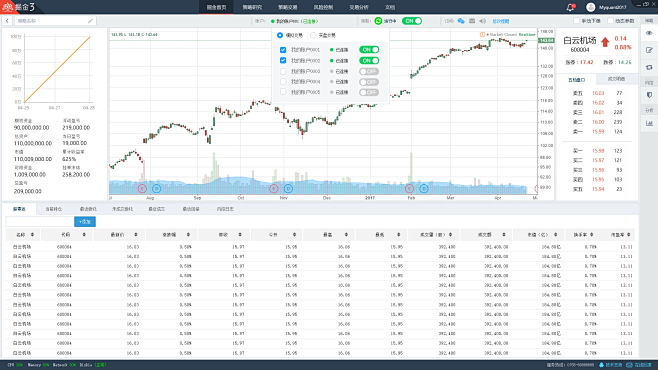The width and height of the screenshot is (658, 370).
Task: Toggle the main strategy ON switch in toolbar
Action: click(412, 21)
